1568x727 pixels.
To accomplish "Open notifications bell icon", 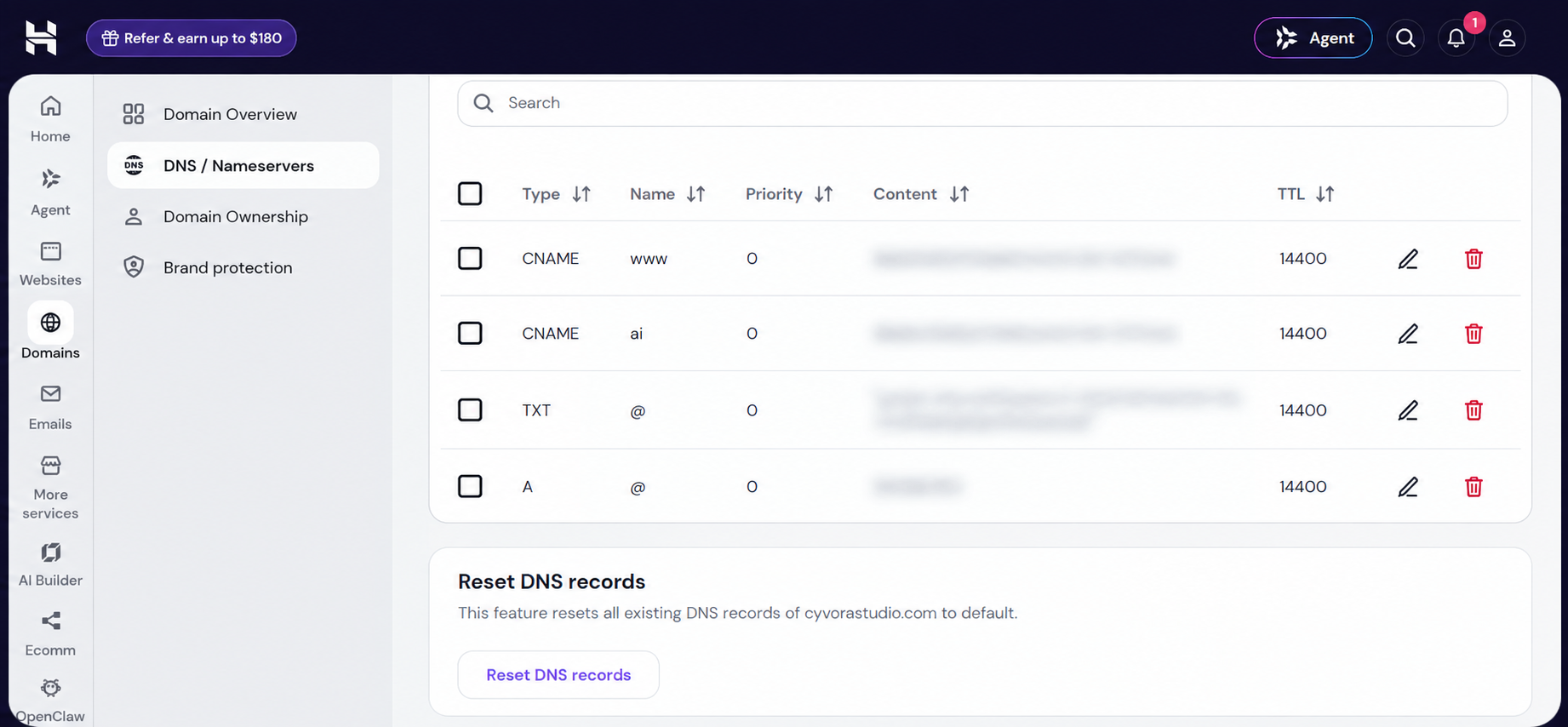I will tap(1456, 38).
